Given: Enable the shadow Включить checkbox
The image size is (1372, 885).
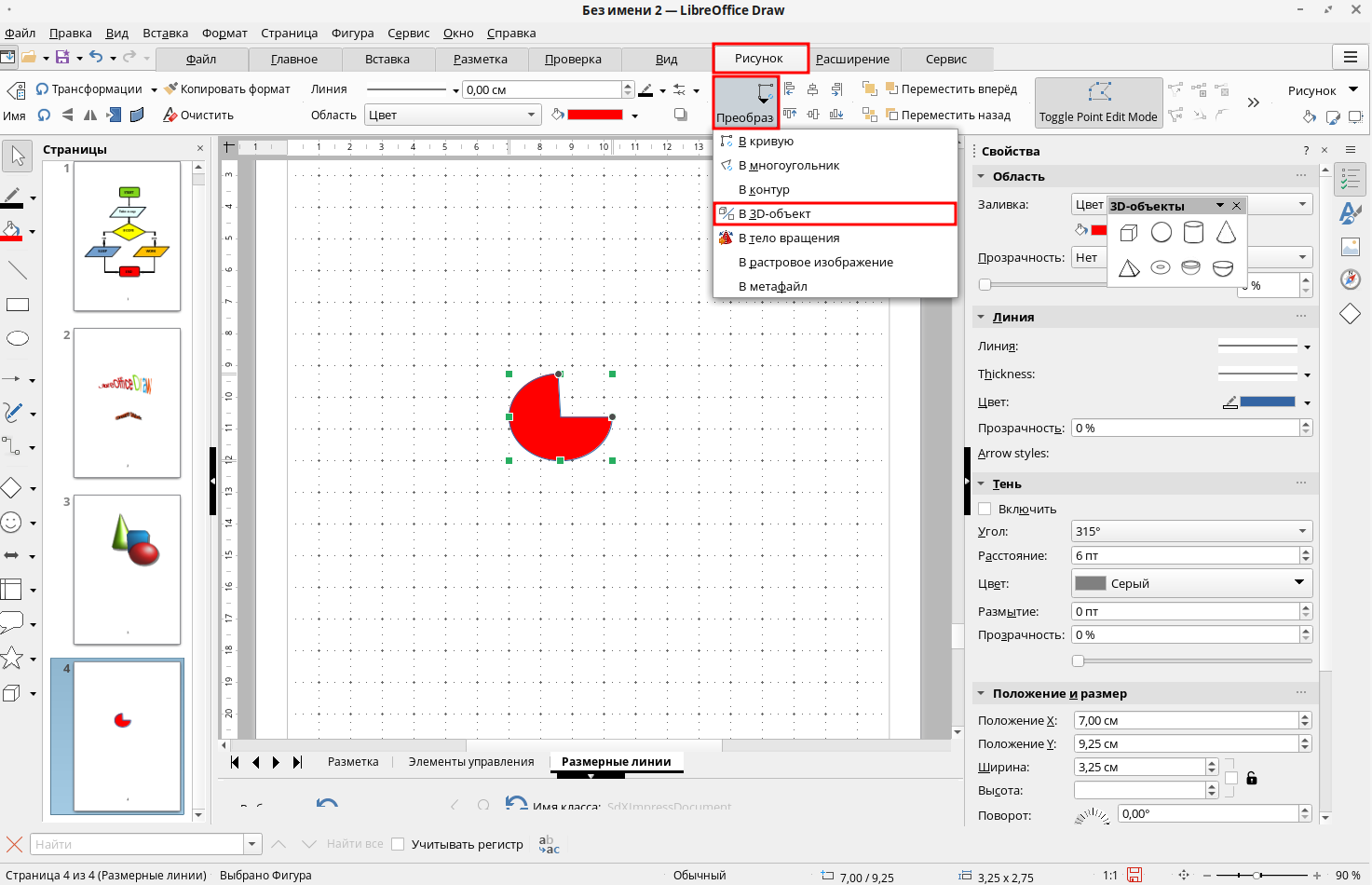Looking at the screenshot, I should click(x=985, y=509).
